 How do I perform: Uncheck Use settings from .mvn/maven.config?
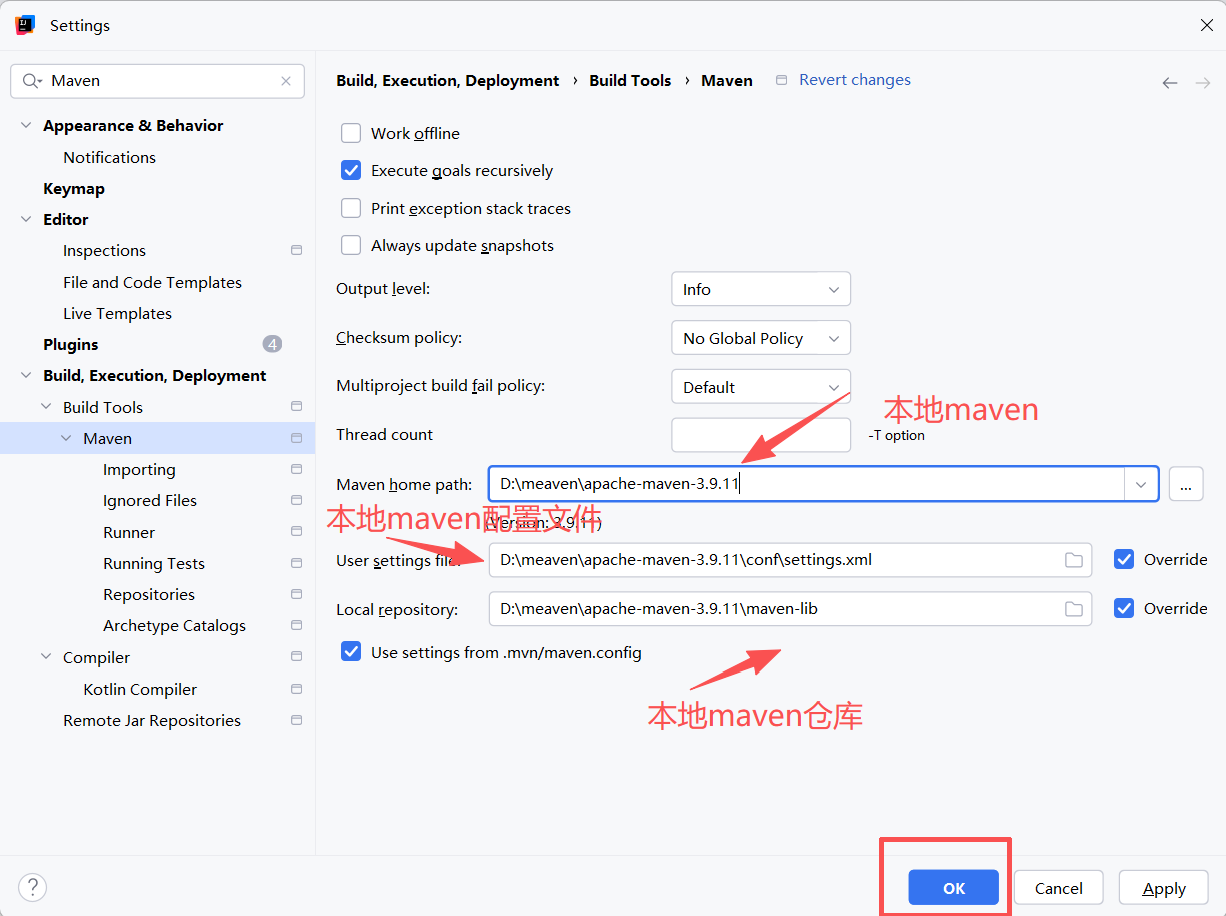(x=351, y=652)
